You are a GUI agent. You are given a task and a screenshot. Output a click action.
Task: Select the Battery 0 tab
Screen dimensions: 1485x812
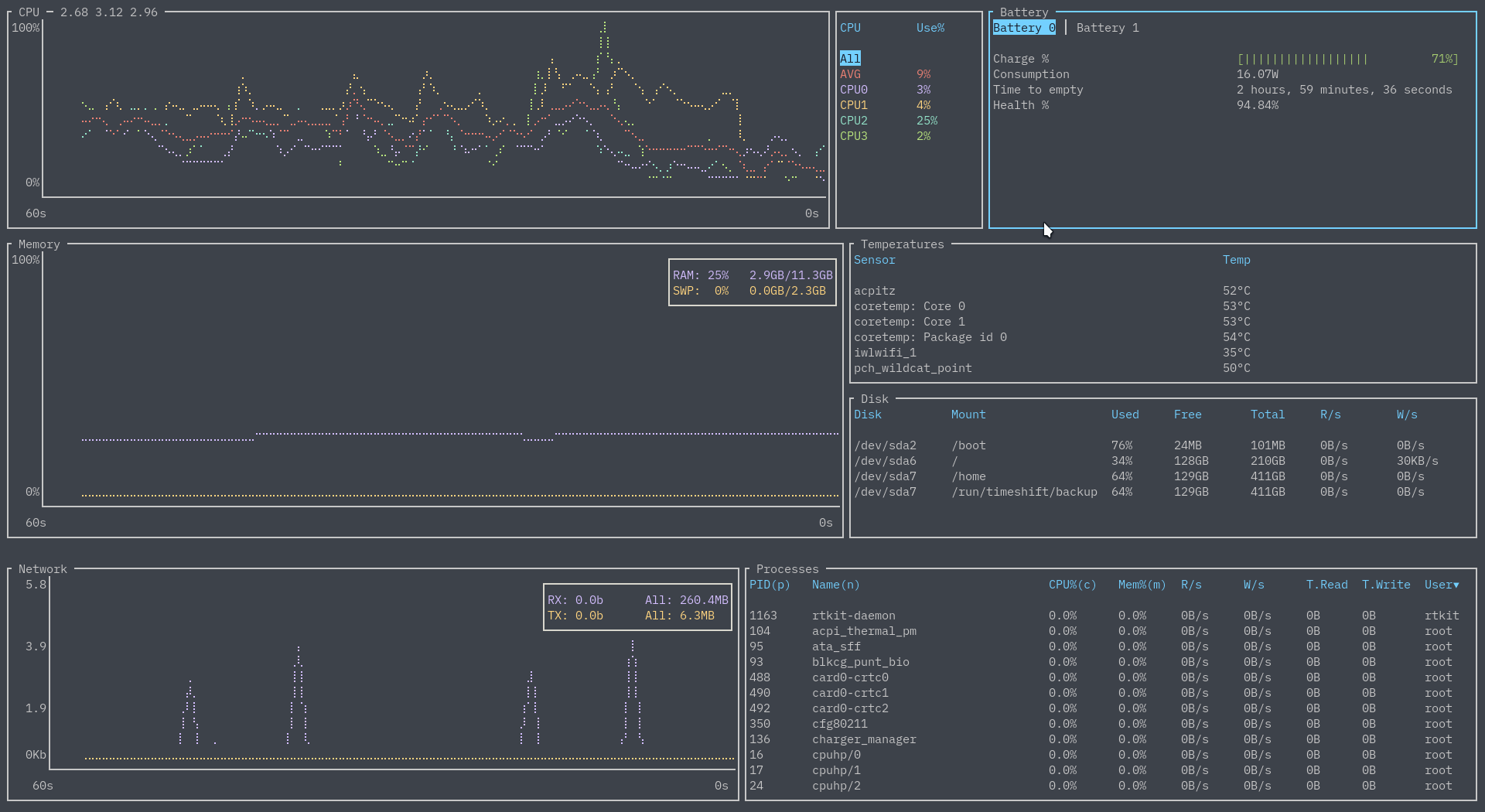1024,28
